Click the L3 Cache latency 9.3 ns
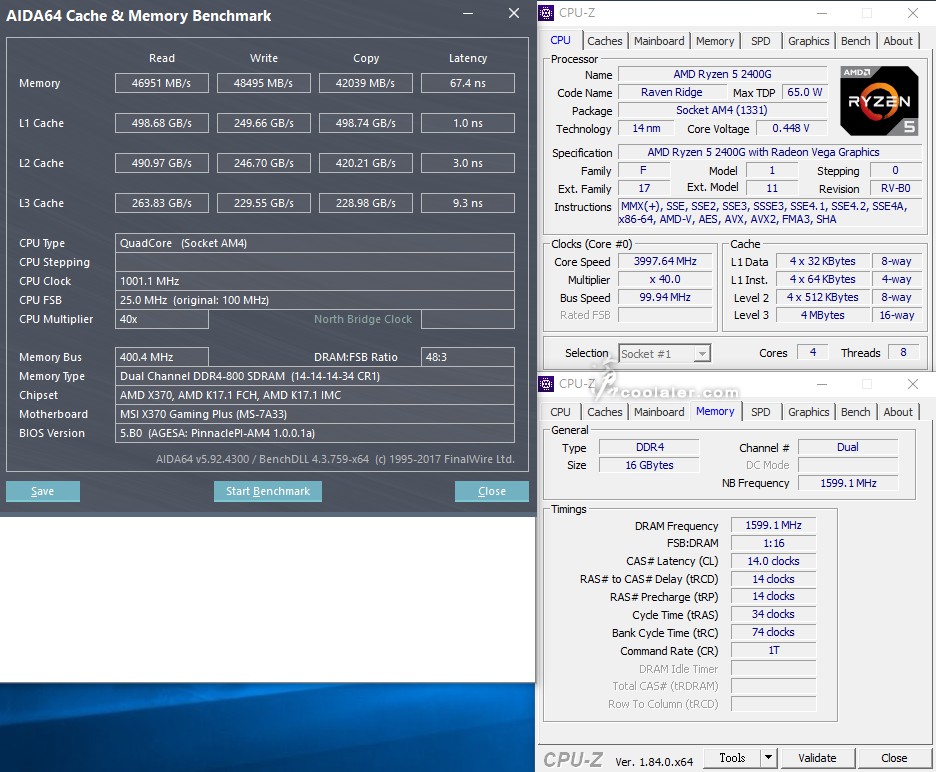Image resolution: width=936 pixels, height=772 pixels. [x=467, y=203]
